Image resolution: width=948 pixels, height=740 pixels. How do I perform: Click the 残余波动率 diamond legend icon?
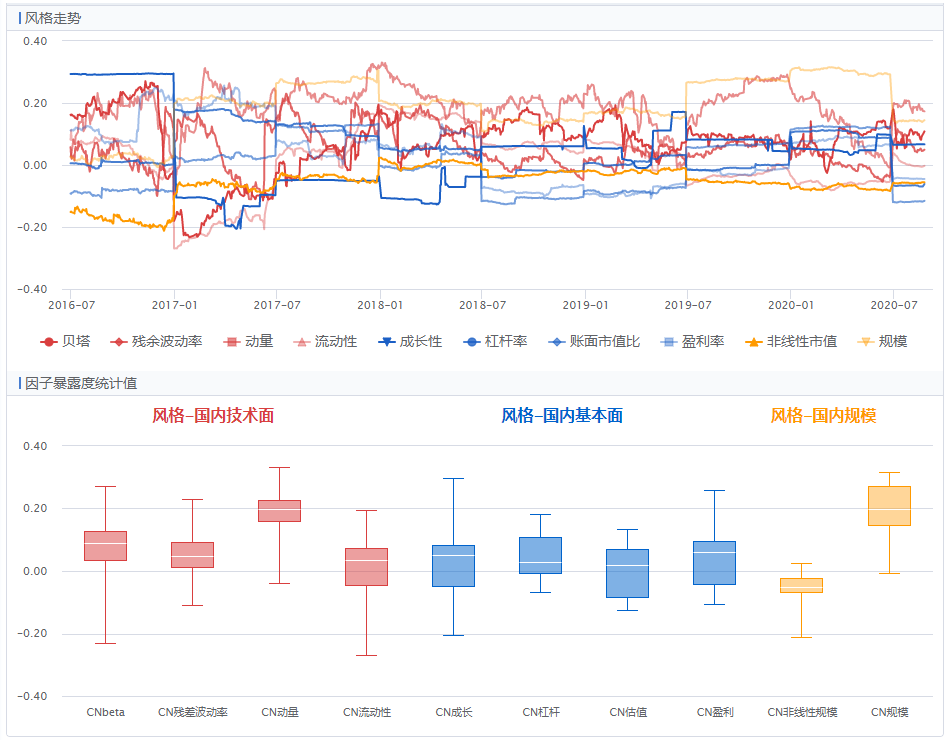(119, 342)
